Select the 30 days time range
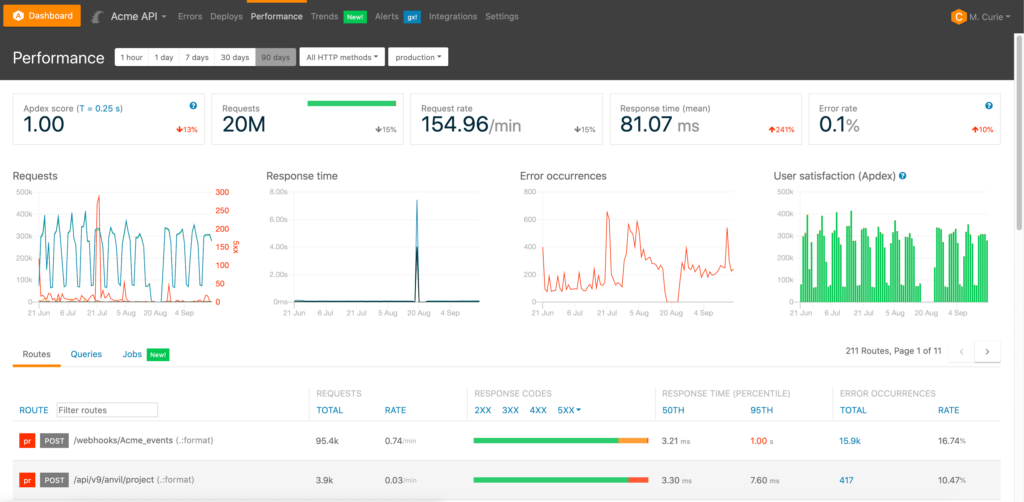Image resolution: width=1024 pixels, height=502 pixels. click(235, 58)
